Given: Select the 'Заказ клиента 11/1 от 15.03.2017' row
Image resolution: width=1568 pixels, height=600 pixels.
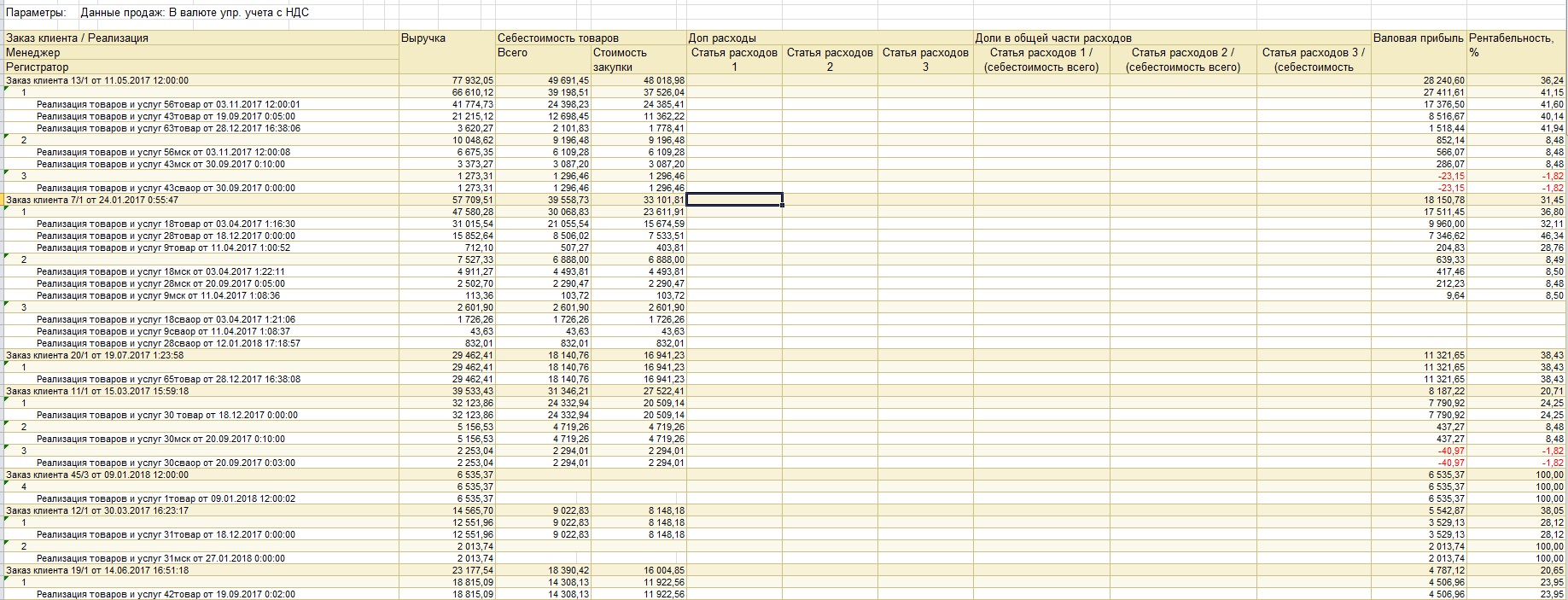Looking at the screenshot, I should pyautogui.click(x=97, y=391).
